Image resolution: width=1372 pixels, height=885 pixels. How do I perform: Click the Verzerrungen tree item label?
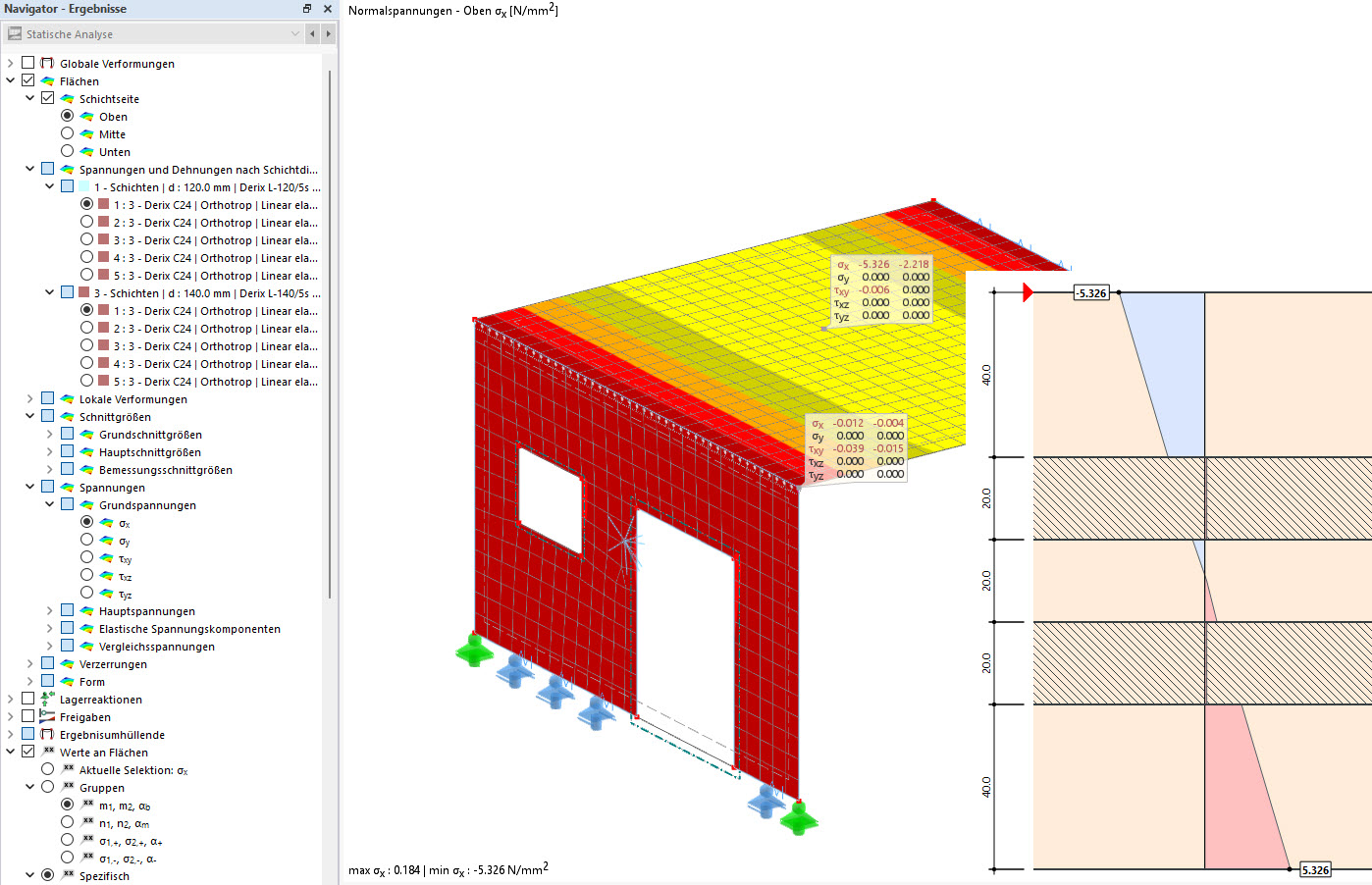(x=113, y=664)
